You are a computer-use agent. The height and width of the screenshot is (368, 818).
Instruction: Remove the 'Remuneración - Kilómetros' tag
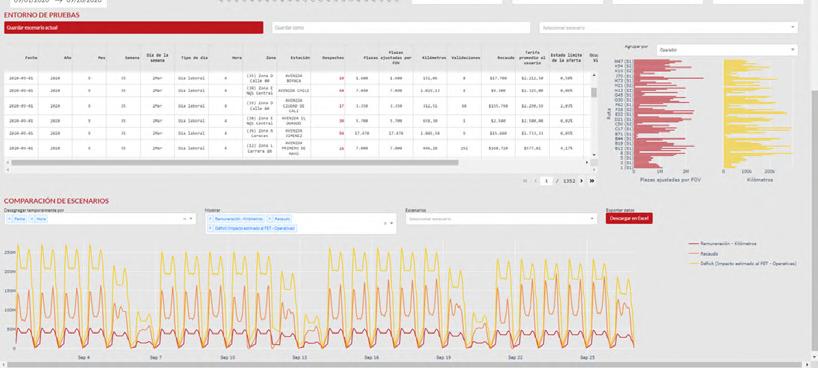point(211,219)
